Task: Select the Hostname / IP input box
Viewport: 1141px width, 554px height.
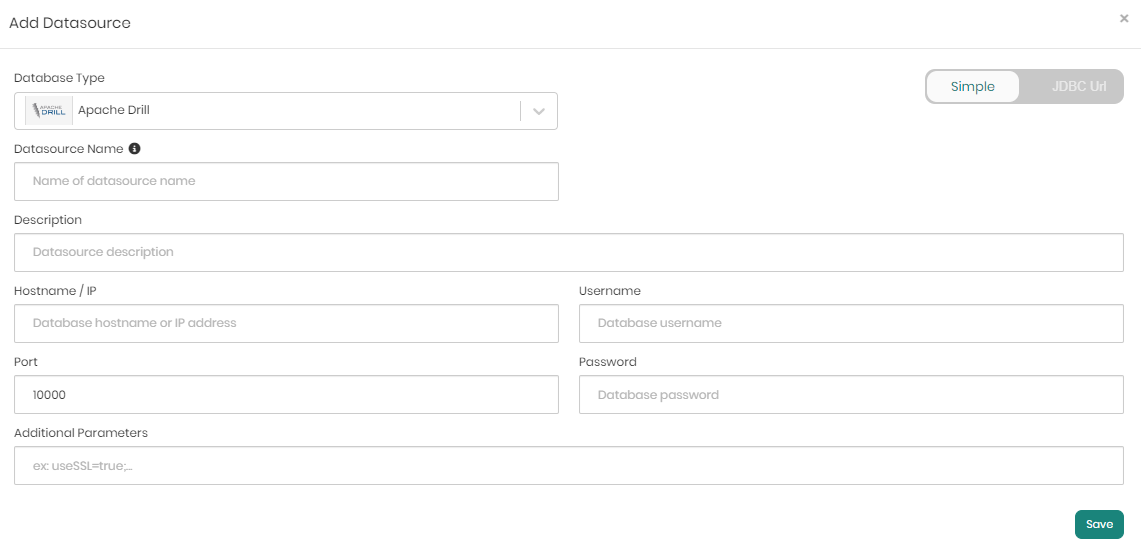Action: pos(286,324)
